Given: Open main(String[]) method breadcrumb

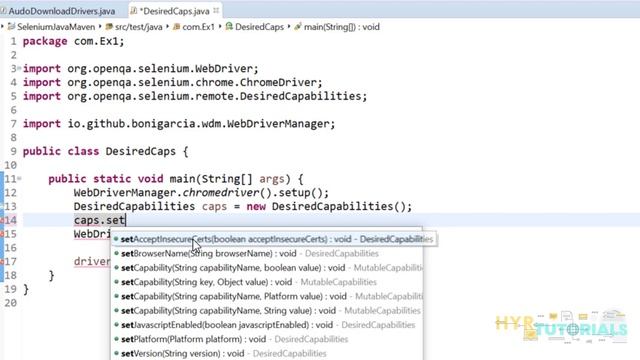Looking at the screenshot, I should (x=342, y=27).
